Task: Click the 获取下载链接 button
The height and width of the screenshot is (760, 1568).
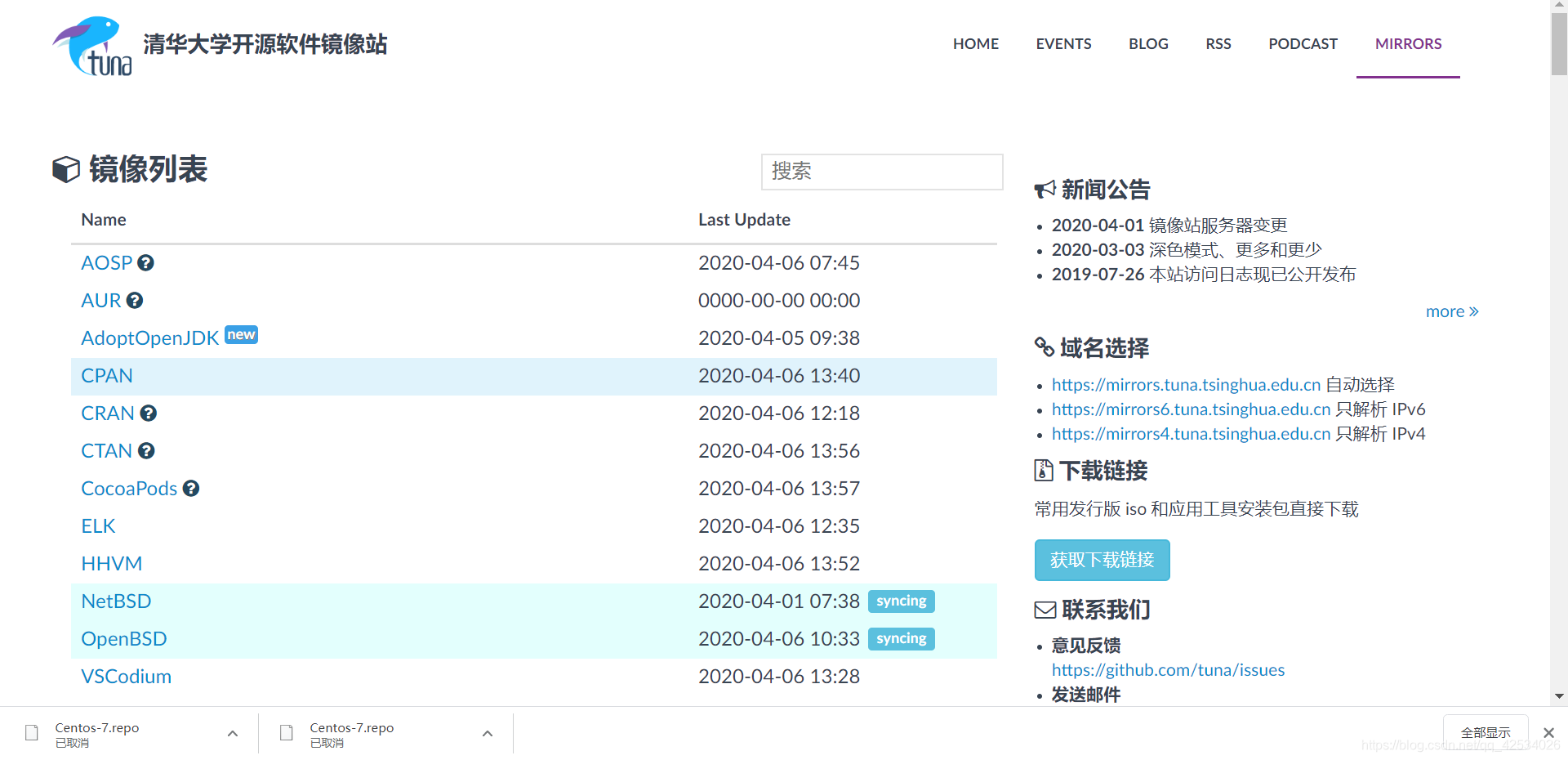Action: pos(1102,560)
